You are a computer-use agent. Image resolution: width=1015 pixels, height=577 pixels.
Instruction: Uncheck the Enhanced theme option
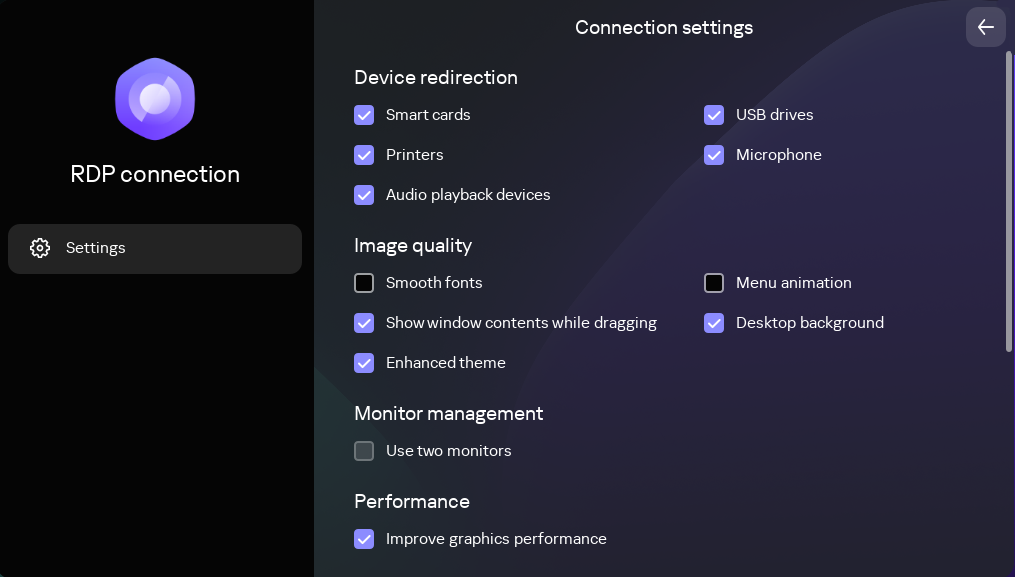click(364, 363)
